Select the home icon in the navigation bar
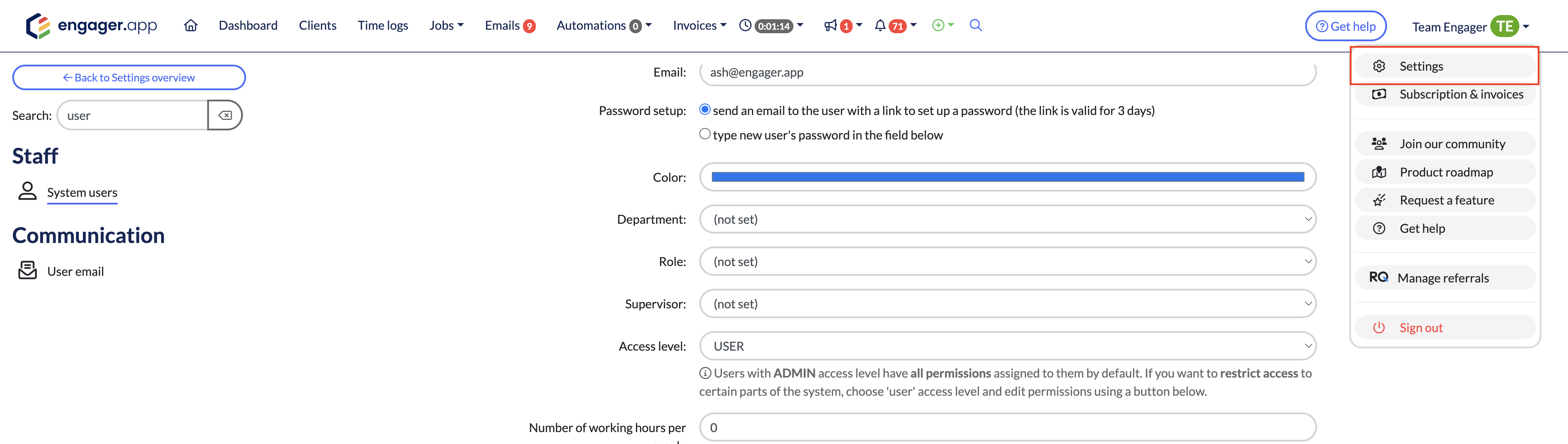Screen dimensions: 1568x444 pyautogui.click(x=190, y=26)
